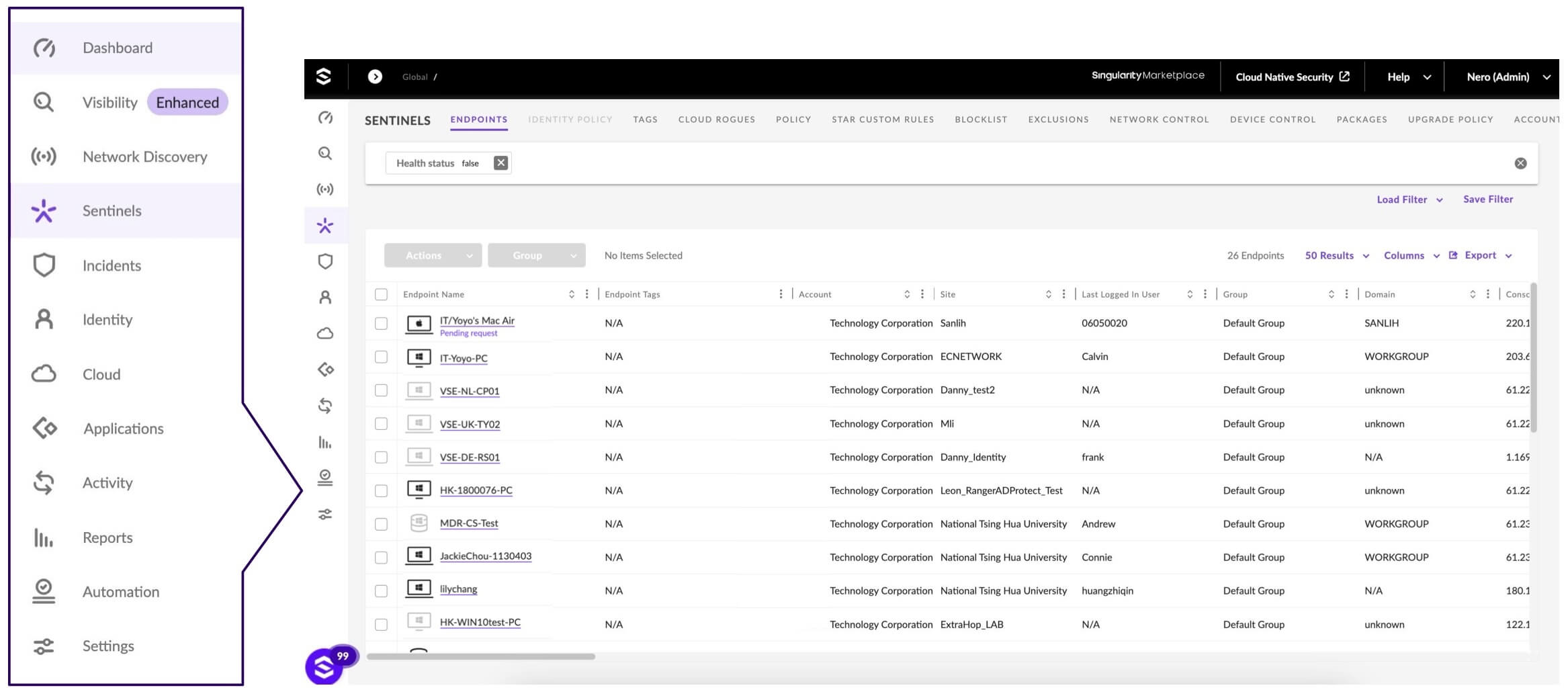Check the box for VSE-NL-CP01
The image size is (1568, 696).
click(x=381, y=390)
